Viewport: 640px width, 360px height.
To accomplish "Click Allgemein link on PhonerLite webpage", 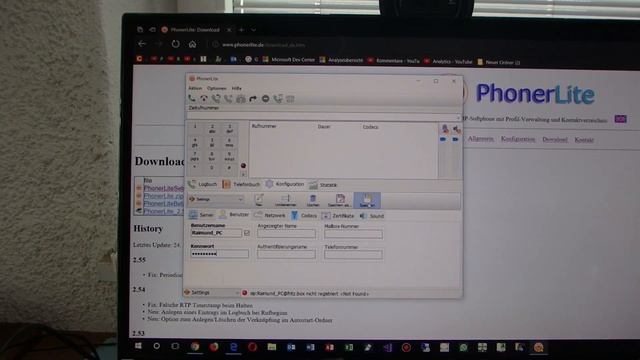I will 480,139.
